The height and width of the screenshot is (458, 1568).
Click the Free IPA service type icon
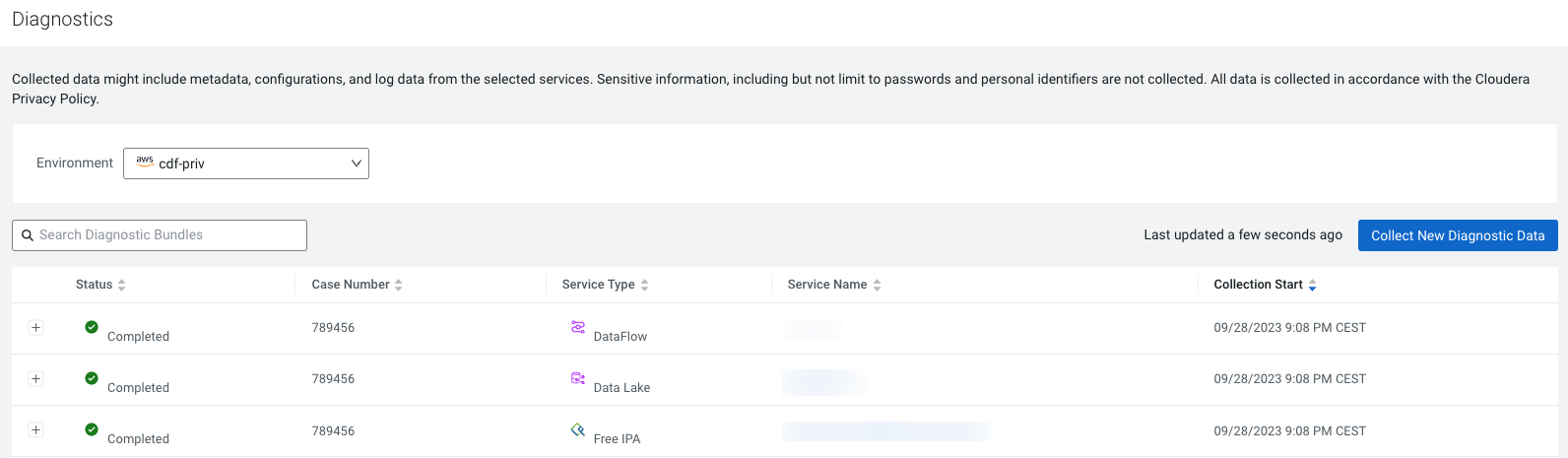(x=578, y=430)
